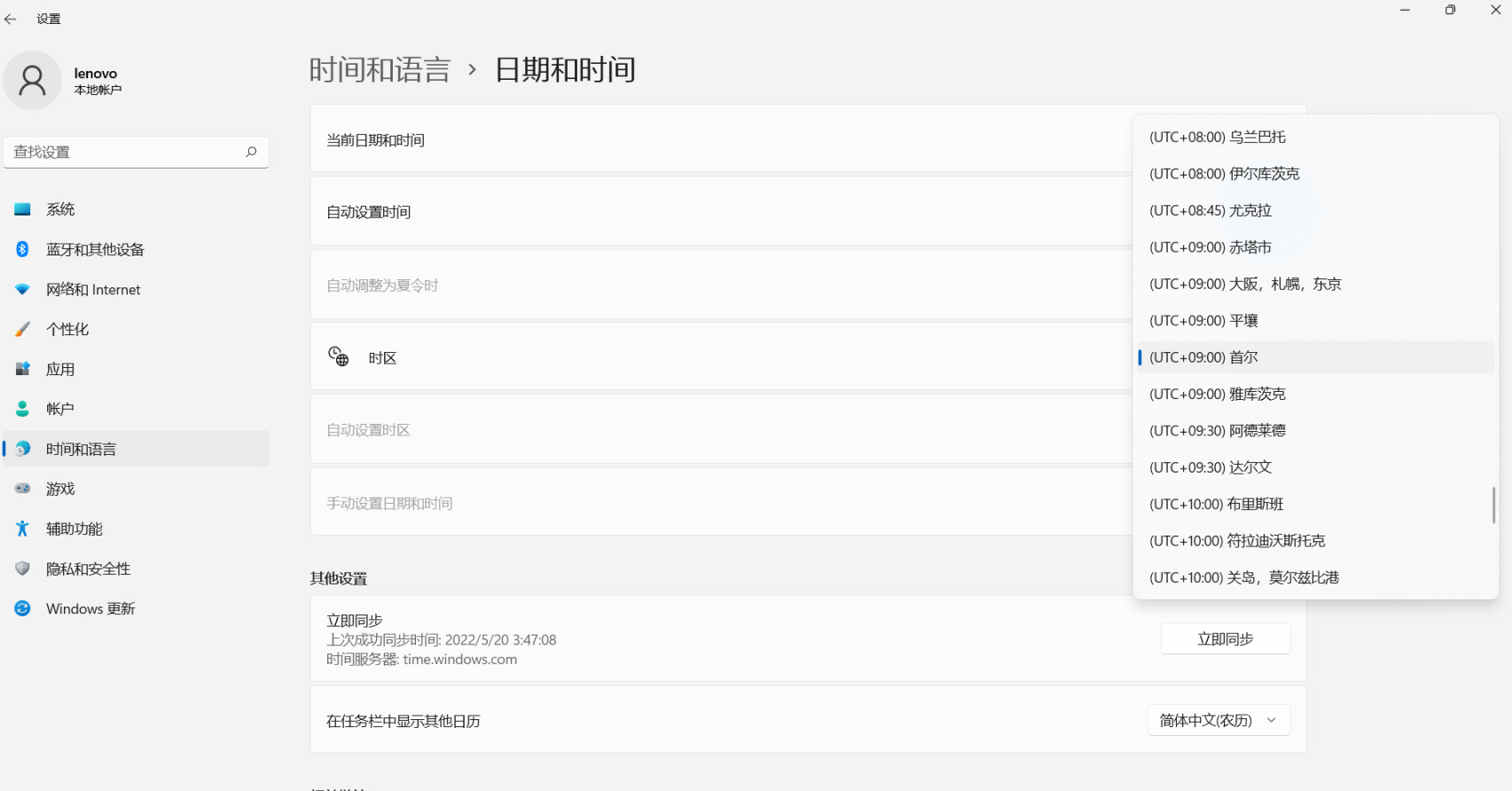Select time zone (UTC+09:00) 平壤
The height and width of the screenshot is (791, 1512).
click(x=1316, y=321)
